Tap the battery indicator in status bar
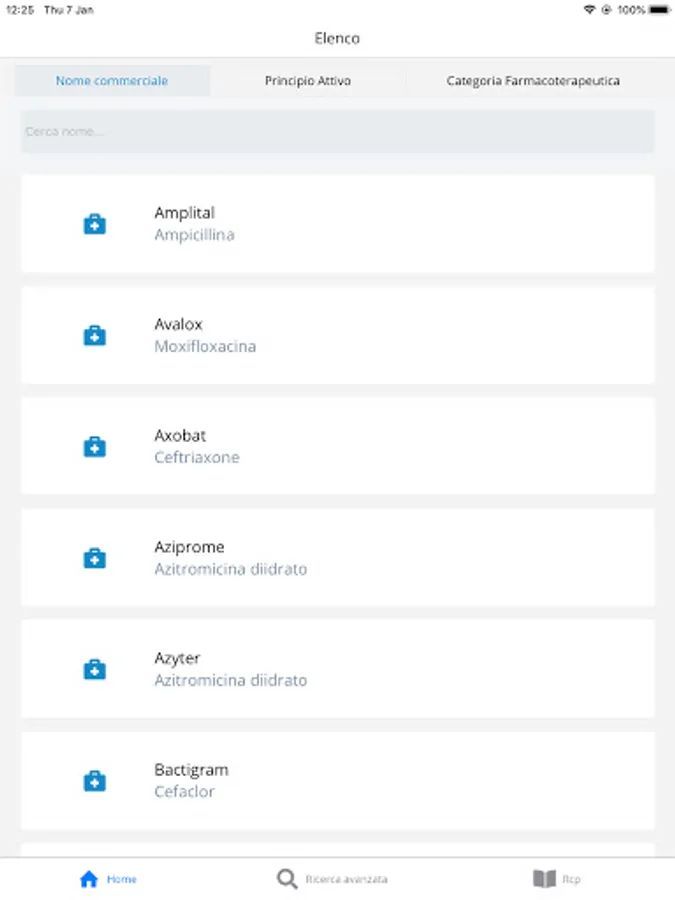The height and width of the screenshot is (900, 675). [659, 9]
